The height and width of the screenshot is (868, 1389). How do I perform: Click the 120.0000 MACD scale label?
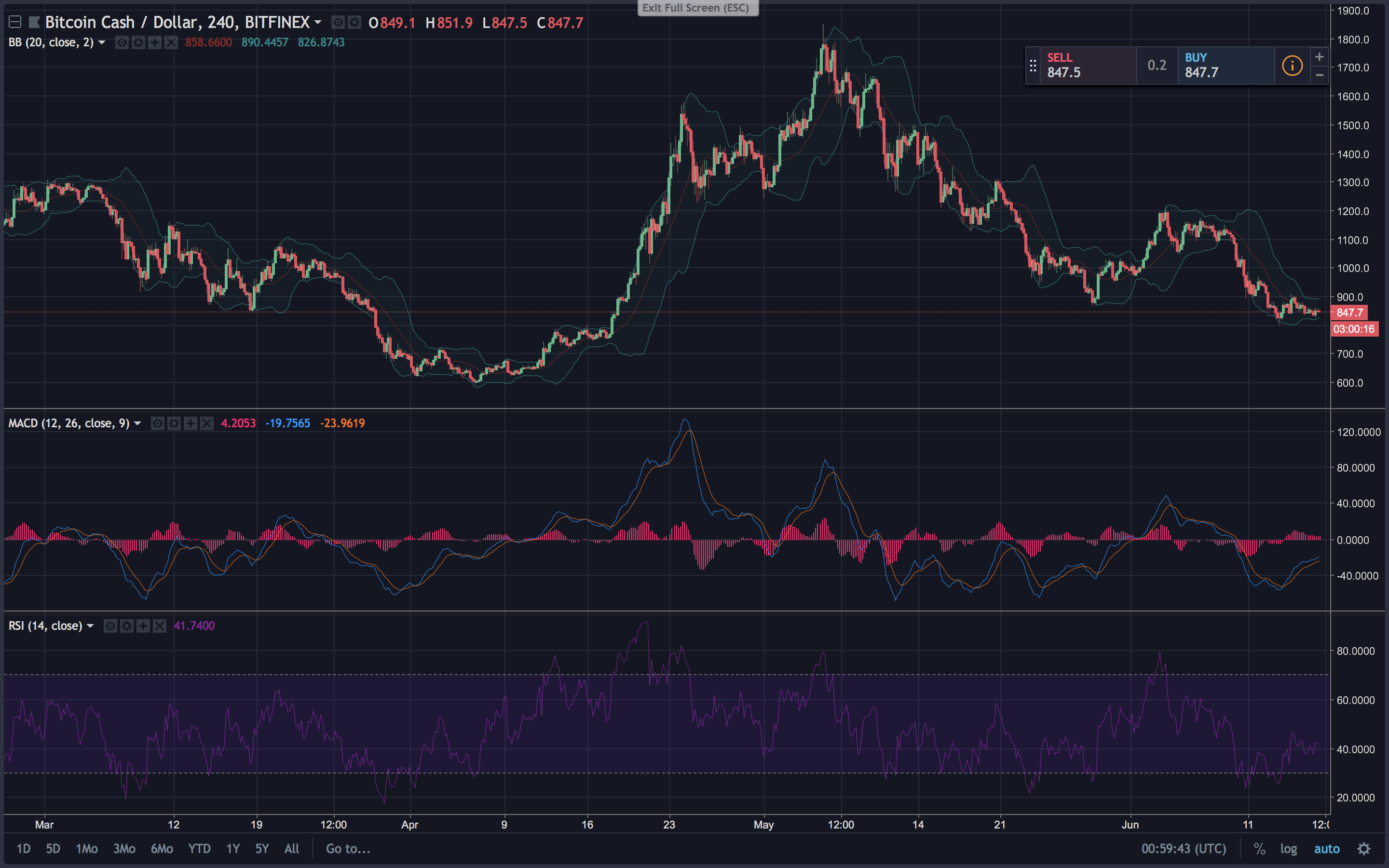pos(1359,432)
